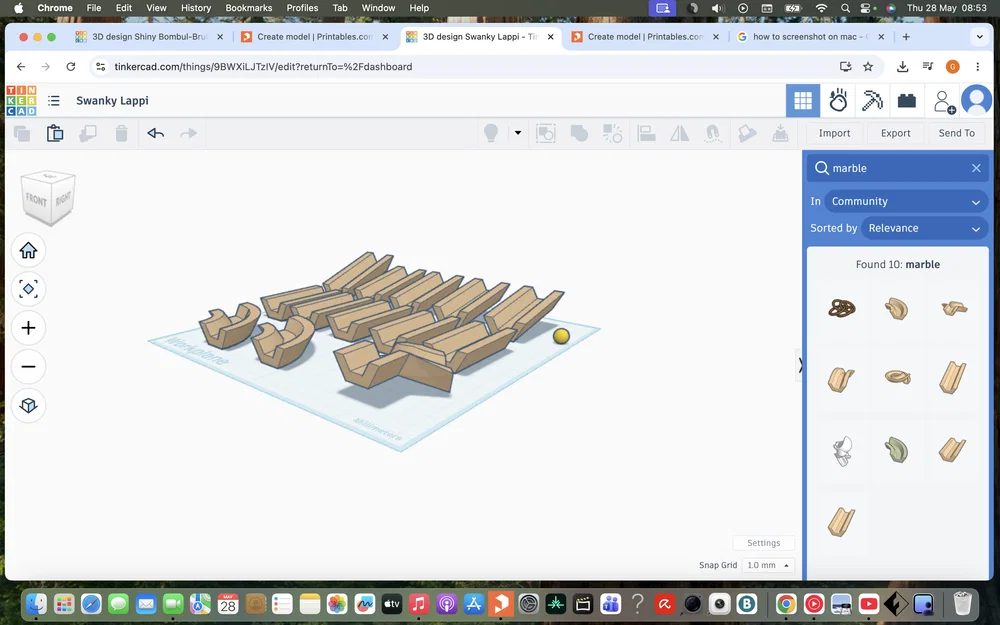
Task: Open the Music app in the Dock
Action: tap(419, 603)
